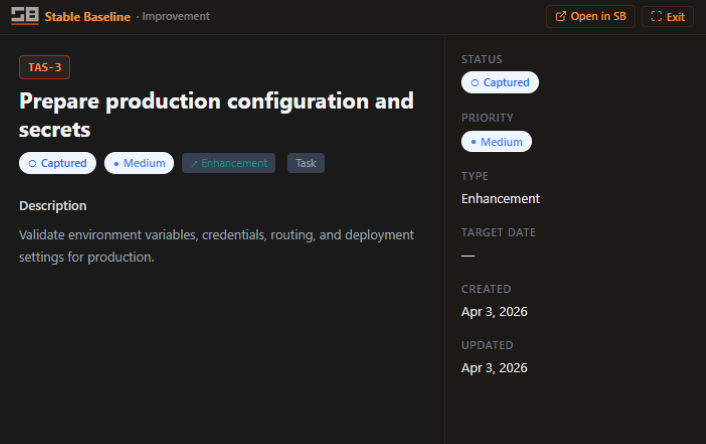
Task: Click the Target Date field label
Action: [x=498, y=232]
